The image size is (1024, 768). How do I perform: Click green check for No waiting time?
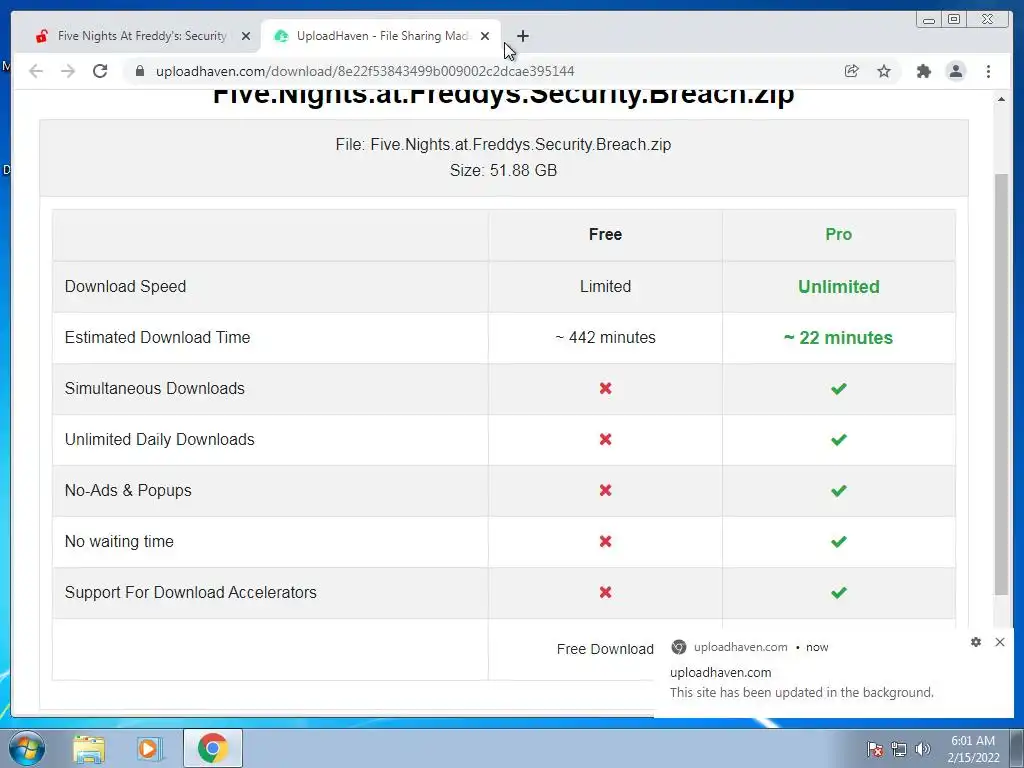839,541
